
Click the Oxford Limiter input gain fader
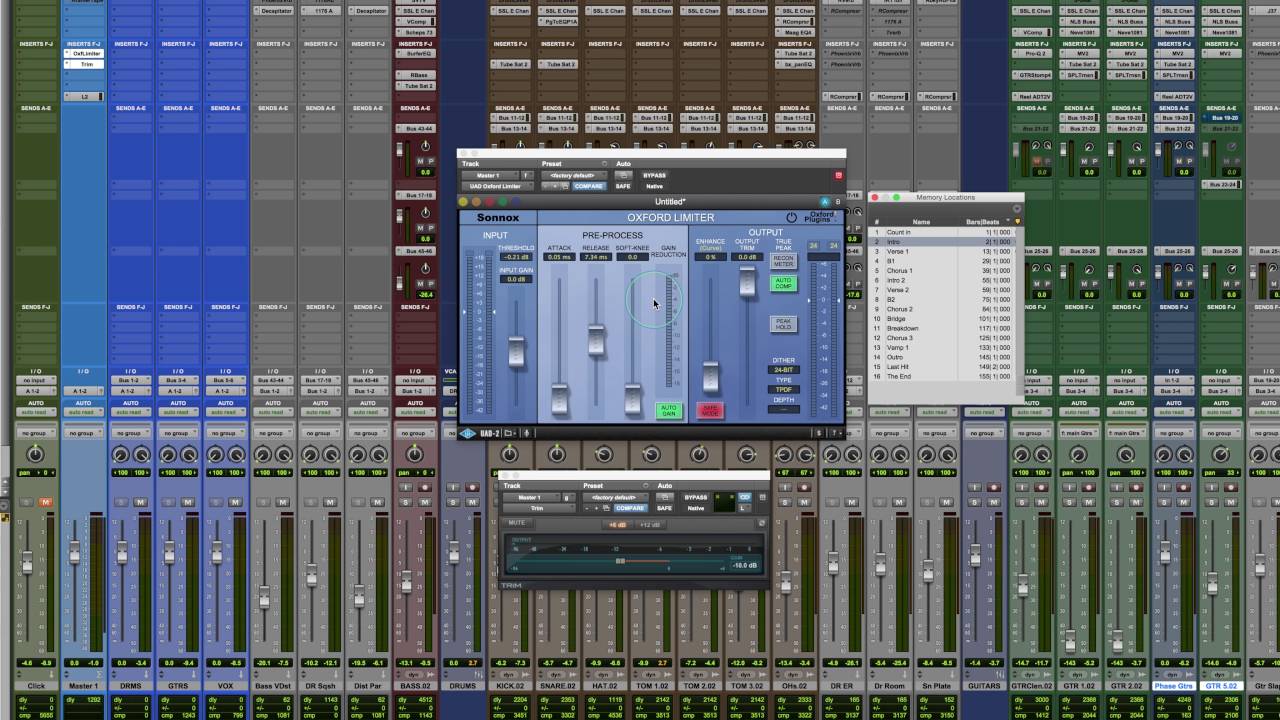pos(516,352)
